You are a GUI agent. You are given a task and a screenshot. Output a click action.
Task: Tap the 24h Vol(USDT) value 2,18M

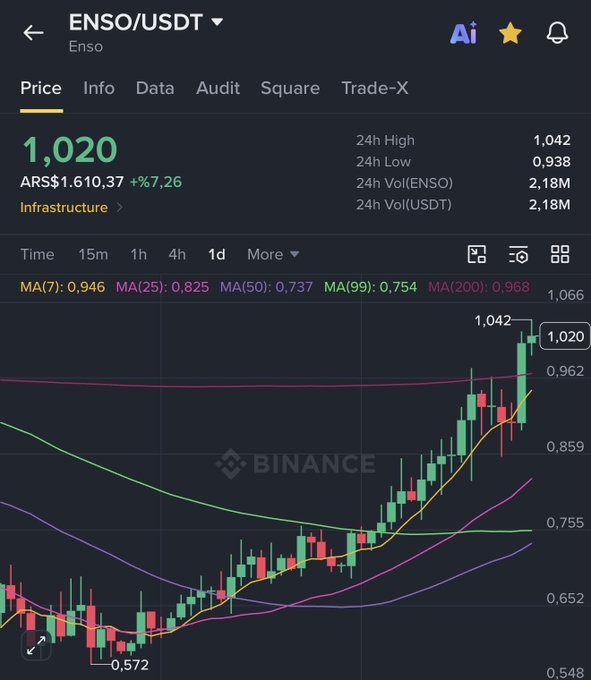[x=549, y=205]
